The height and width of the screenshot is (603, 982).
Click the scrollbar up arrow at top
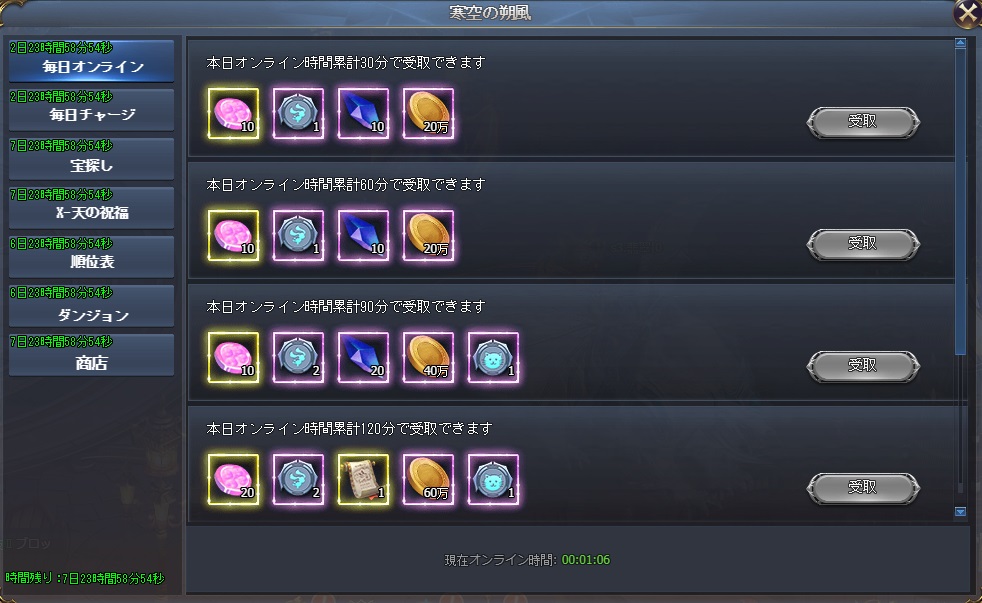click(x=960, y=43)
